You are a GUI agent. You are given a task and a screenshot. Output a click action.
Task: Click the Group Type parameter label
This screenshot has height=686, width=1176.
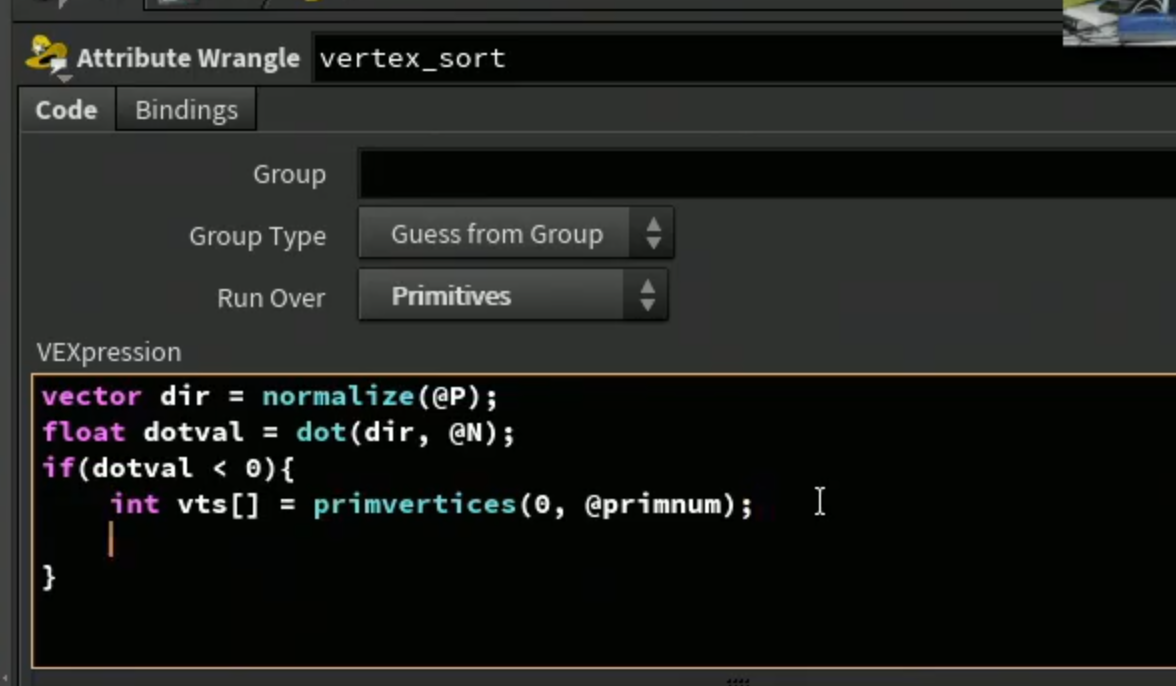tap(257, 236)
